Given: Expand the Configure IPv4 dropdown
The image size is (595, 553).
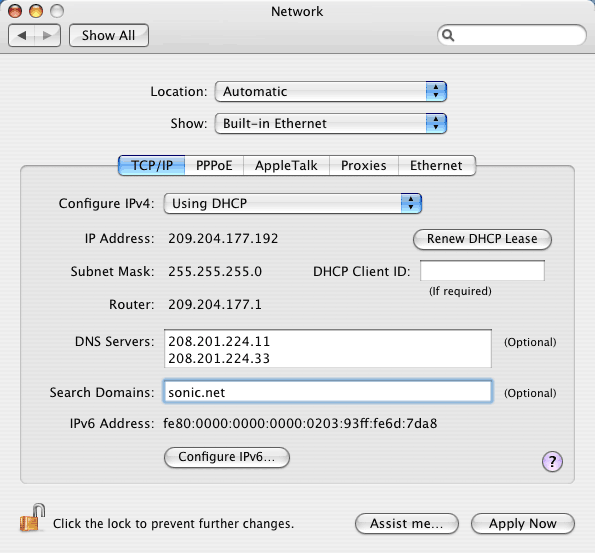Looking at the screenshot, I should [293, 203].
